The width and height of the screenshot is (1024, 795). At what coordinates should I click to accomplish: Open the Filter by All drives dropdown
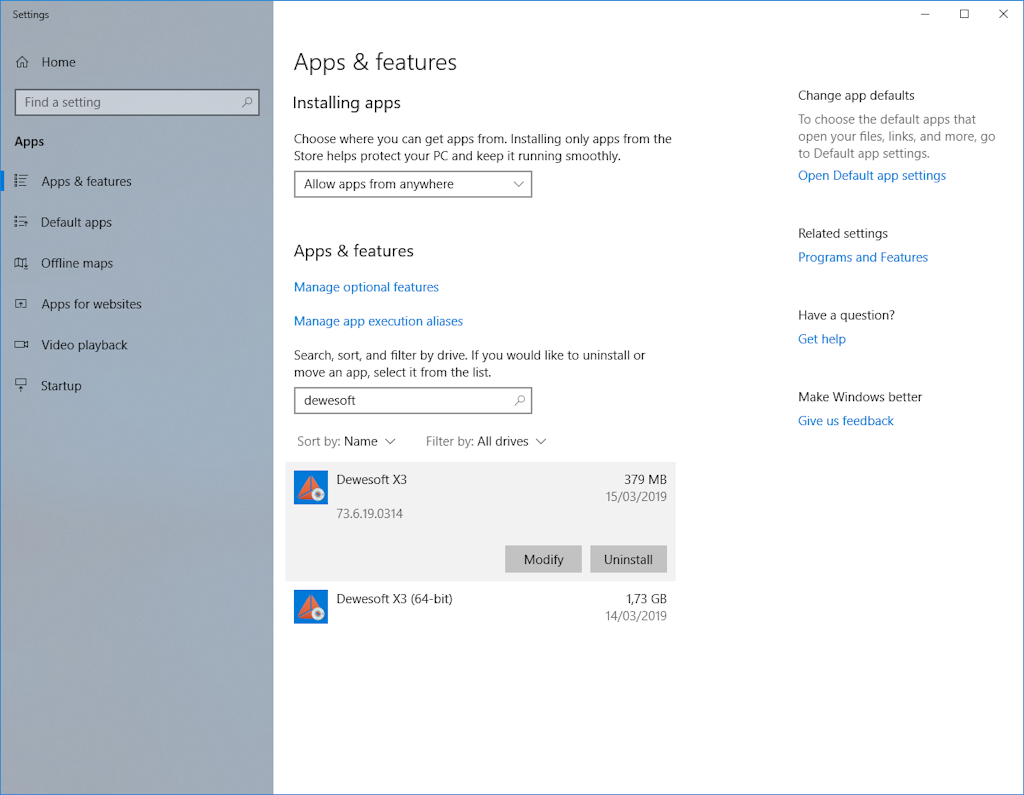point(486,442)
